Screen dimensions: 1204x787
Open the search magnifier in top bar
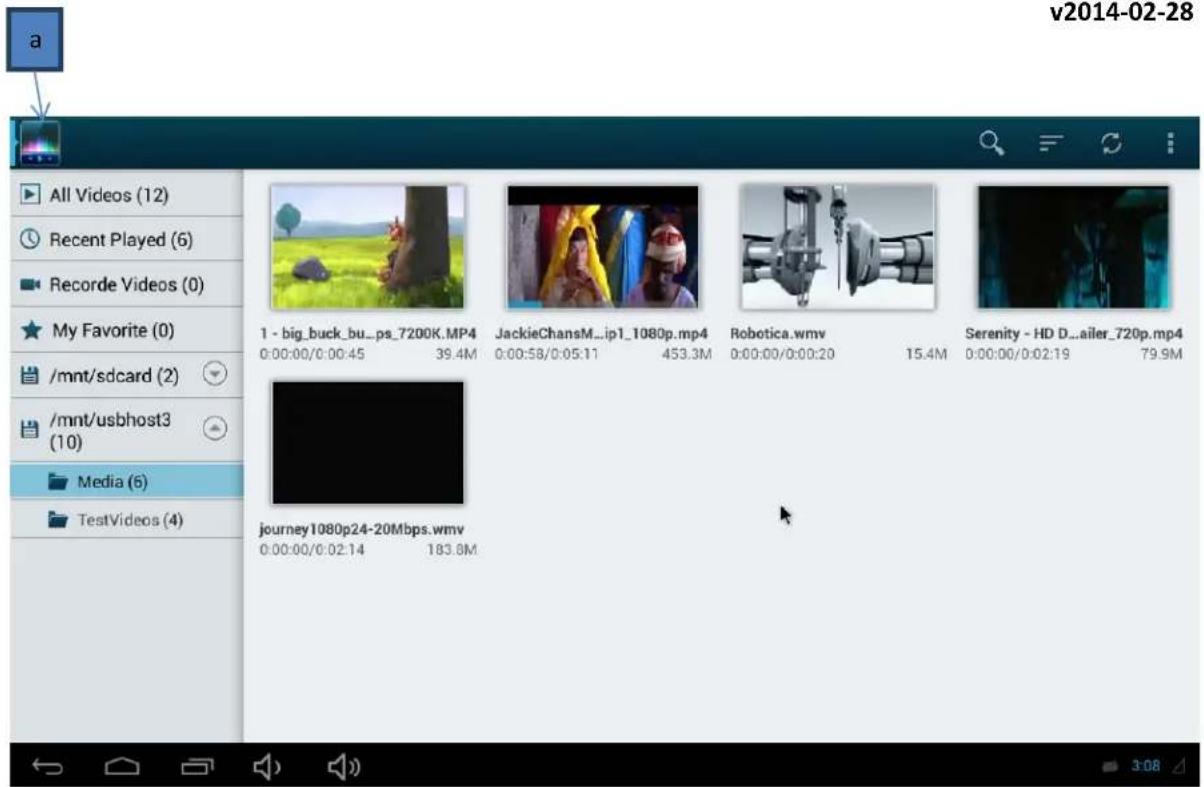[x=991, y=143]
